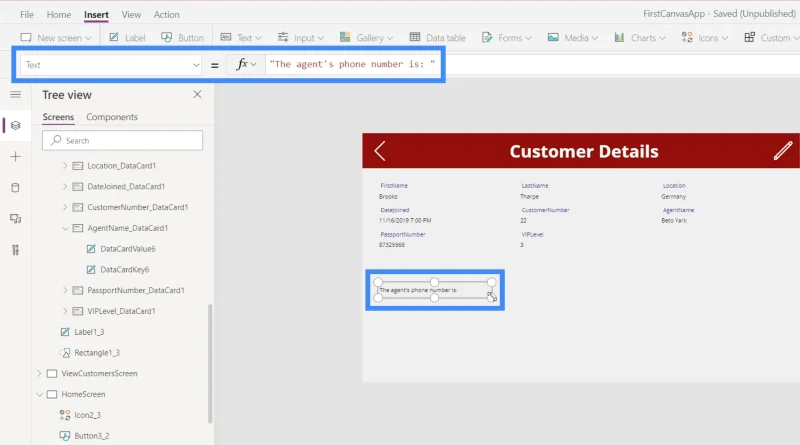The height and width of the screenshot is (445, 800).
Task: Click the back arrow on Customer Details
Action: click(x=380, y=151)
